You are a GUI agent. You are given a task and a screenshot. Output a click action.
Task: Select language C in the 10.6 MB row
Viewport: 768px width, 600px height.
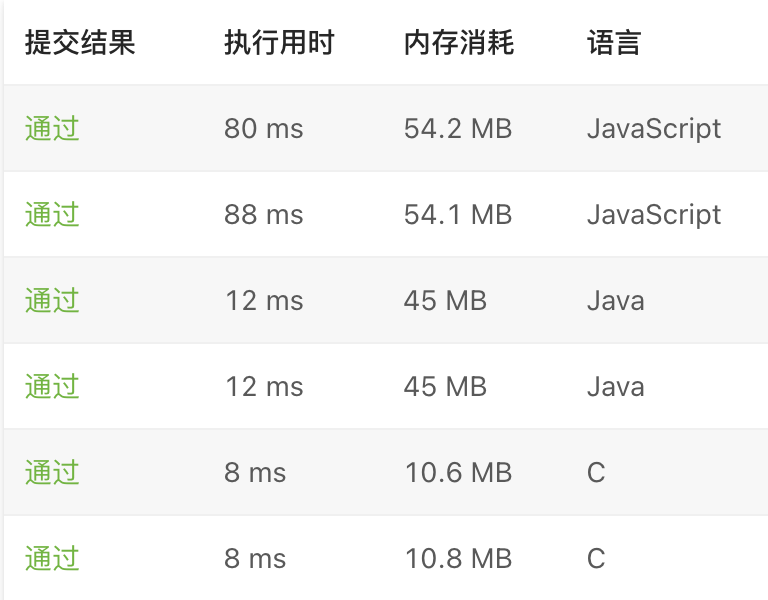(596, 473)
